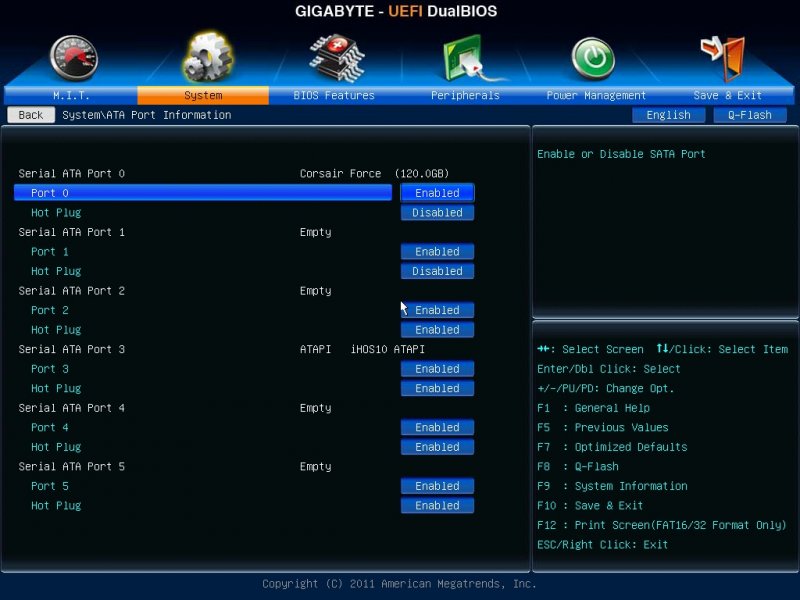Toggle Port 0 from Enabled to Disabled
Viewport: 800px width, 600px height.
[437, 192]
